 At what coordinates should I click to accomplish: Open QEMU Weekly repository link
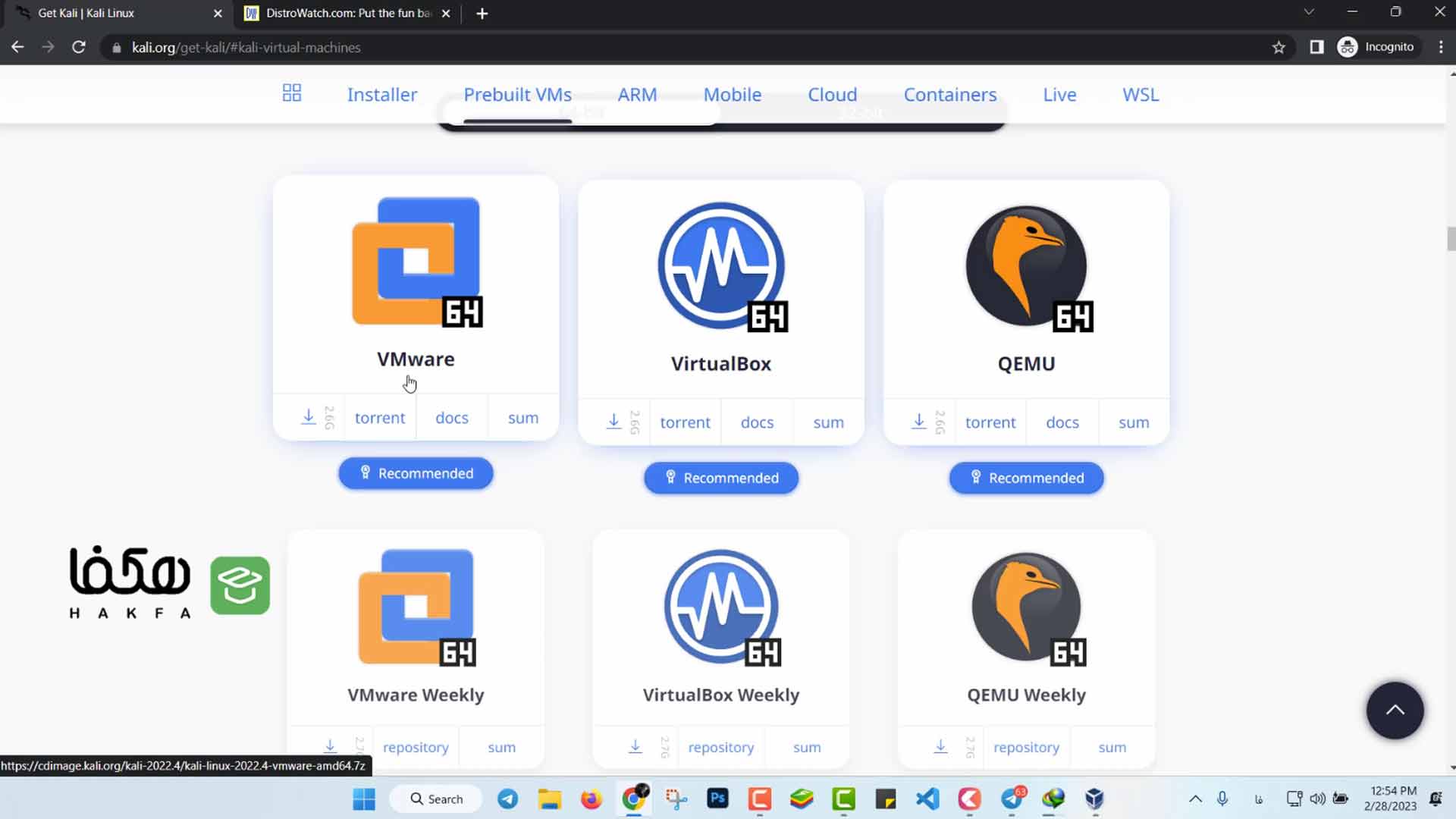click(x=1026, y=747)
